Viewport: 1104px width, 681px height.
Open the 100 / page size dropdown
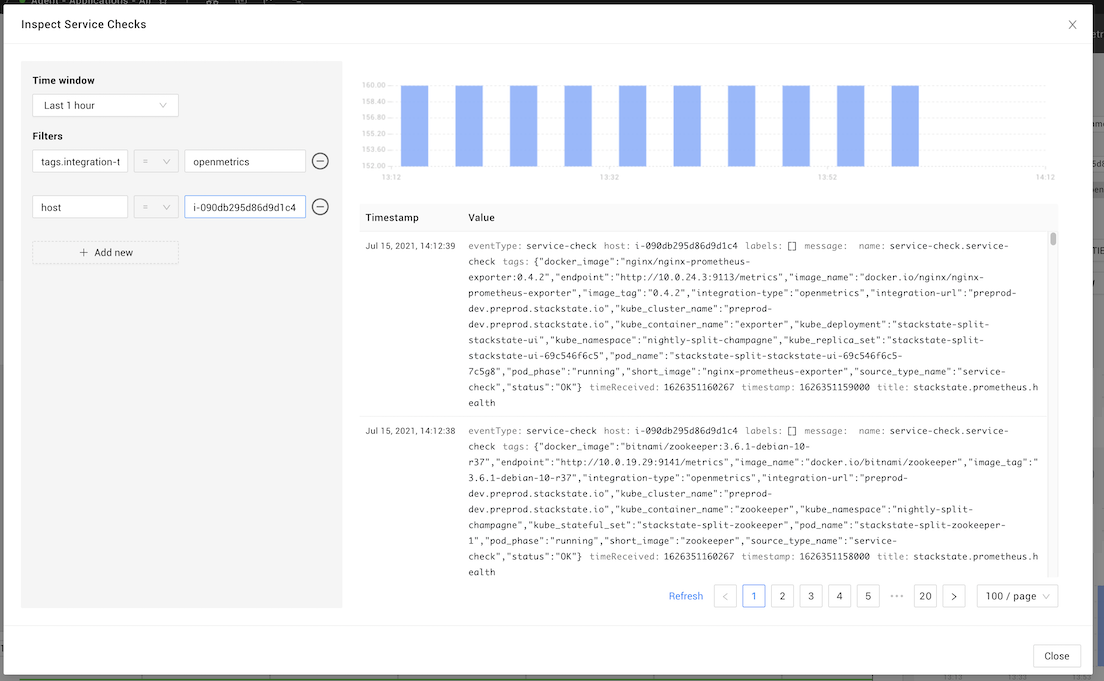click(x=1017, y=596)
